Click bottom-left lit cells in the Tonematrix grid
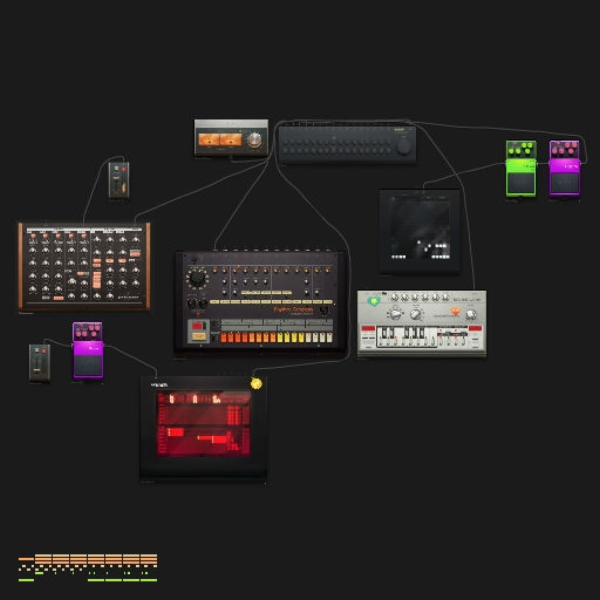600x600 pixels. pos(398,257)
